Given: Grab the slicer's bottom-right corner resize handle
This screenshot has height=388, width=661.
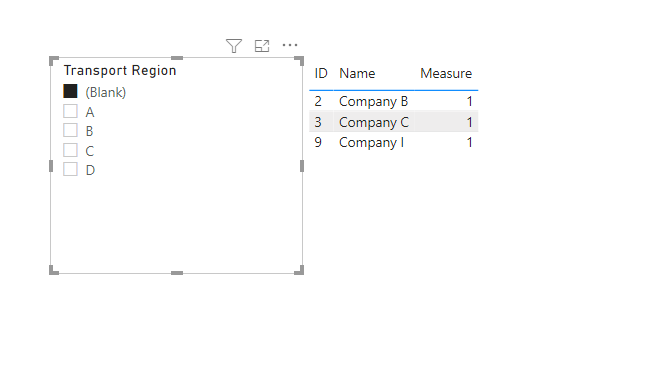Looking at the screenshot, I should click(x=299, y=270).
